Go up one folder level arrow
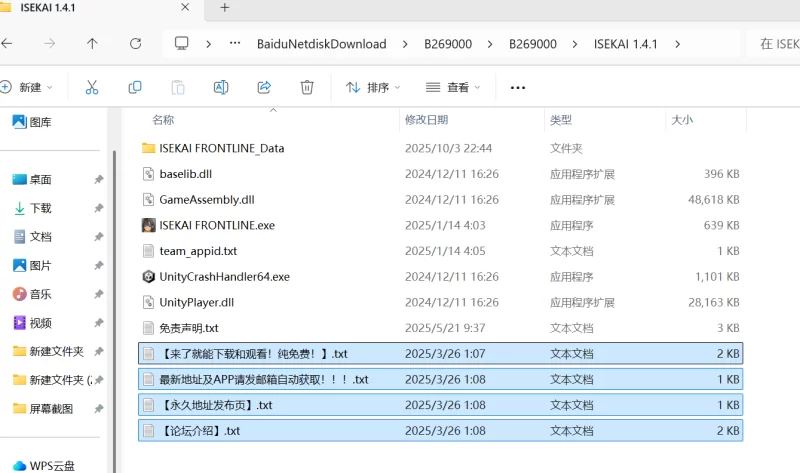 [92, 44]
